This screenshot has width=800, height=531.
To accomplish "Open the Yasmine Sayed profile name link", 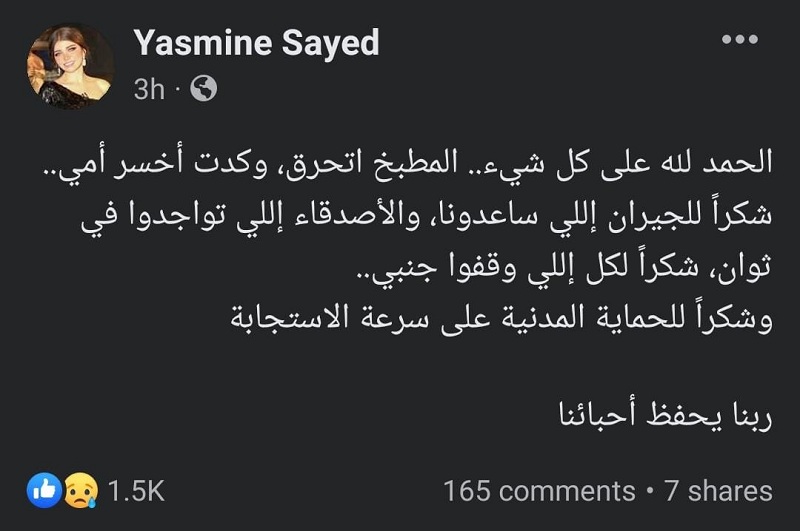I will (257, 43).
